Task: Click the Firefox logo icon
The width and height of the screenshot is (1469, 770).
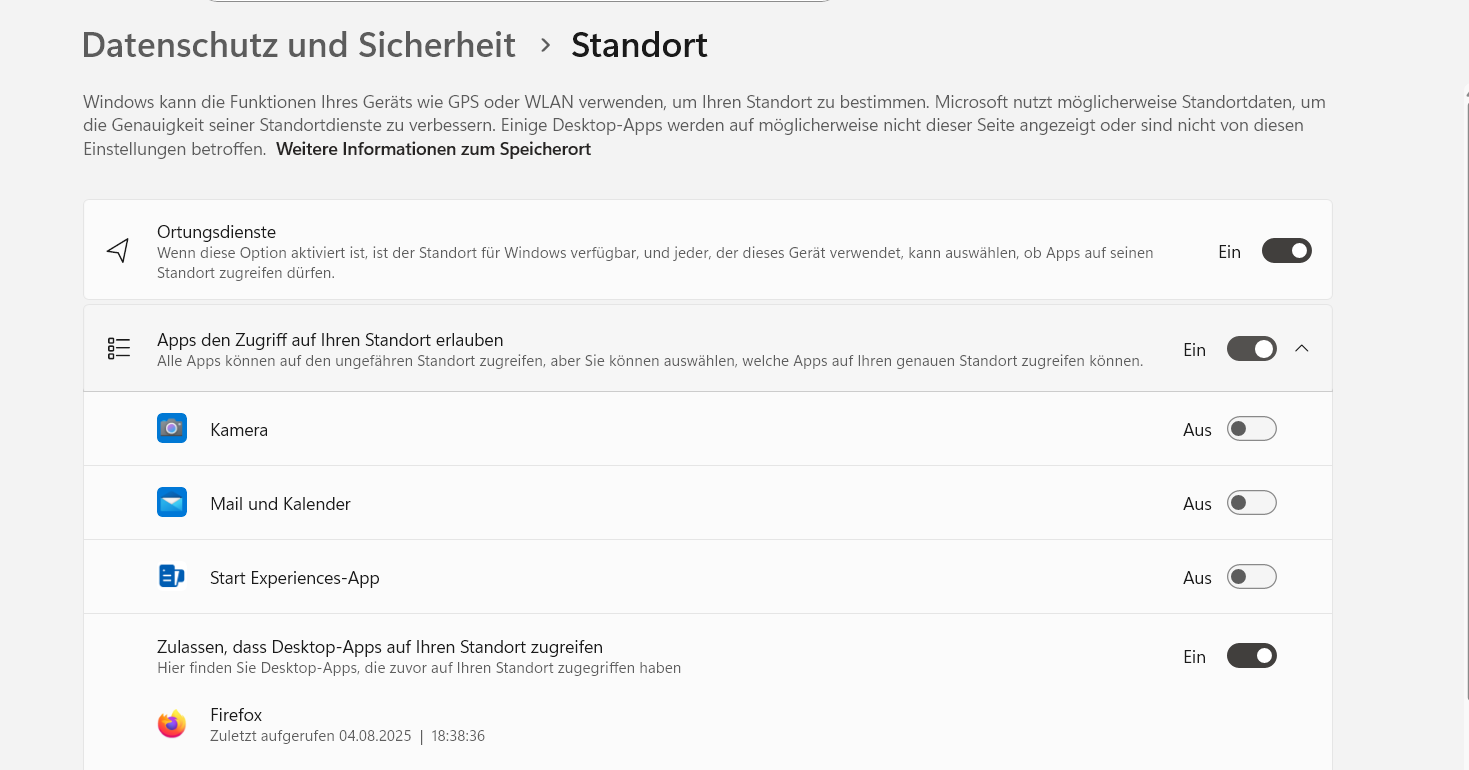Action: pyautogui.click(x=172, y=724)
